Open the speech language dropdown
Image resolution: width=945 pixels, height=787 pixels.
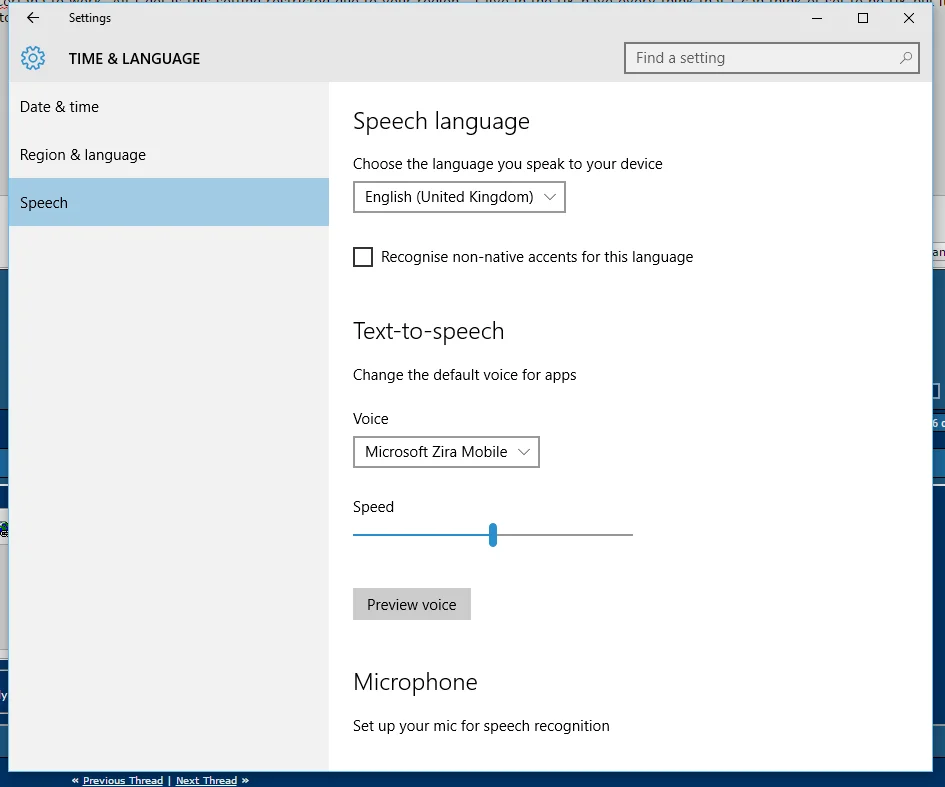pos(459,197)
